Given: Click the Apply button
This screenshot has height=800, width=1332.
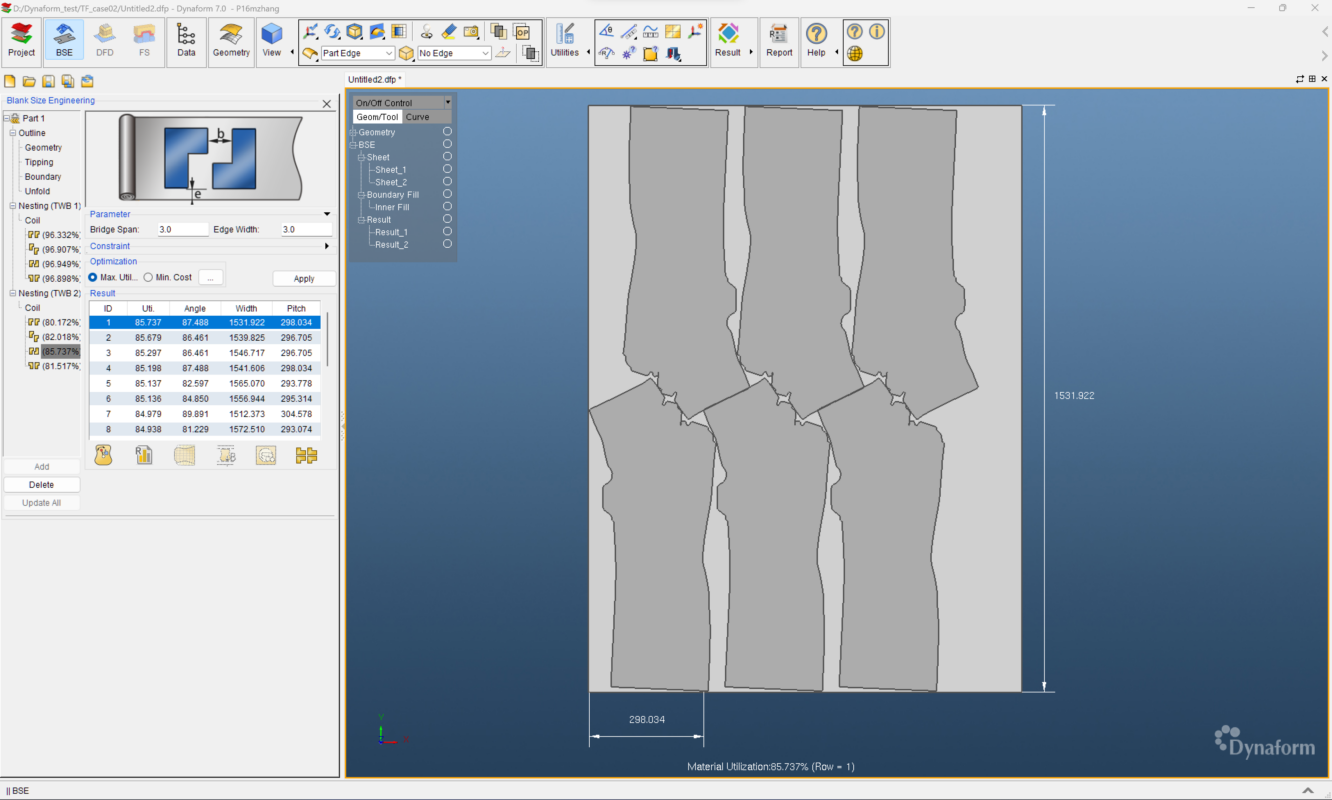Looking at the screenshot, I should click(x=304, y=279).
